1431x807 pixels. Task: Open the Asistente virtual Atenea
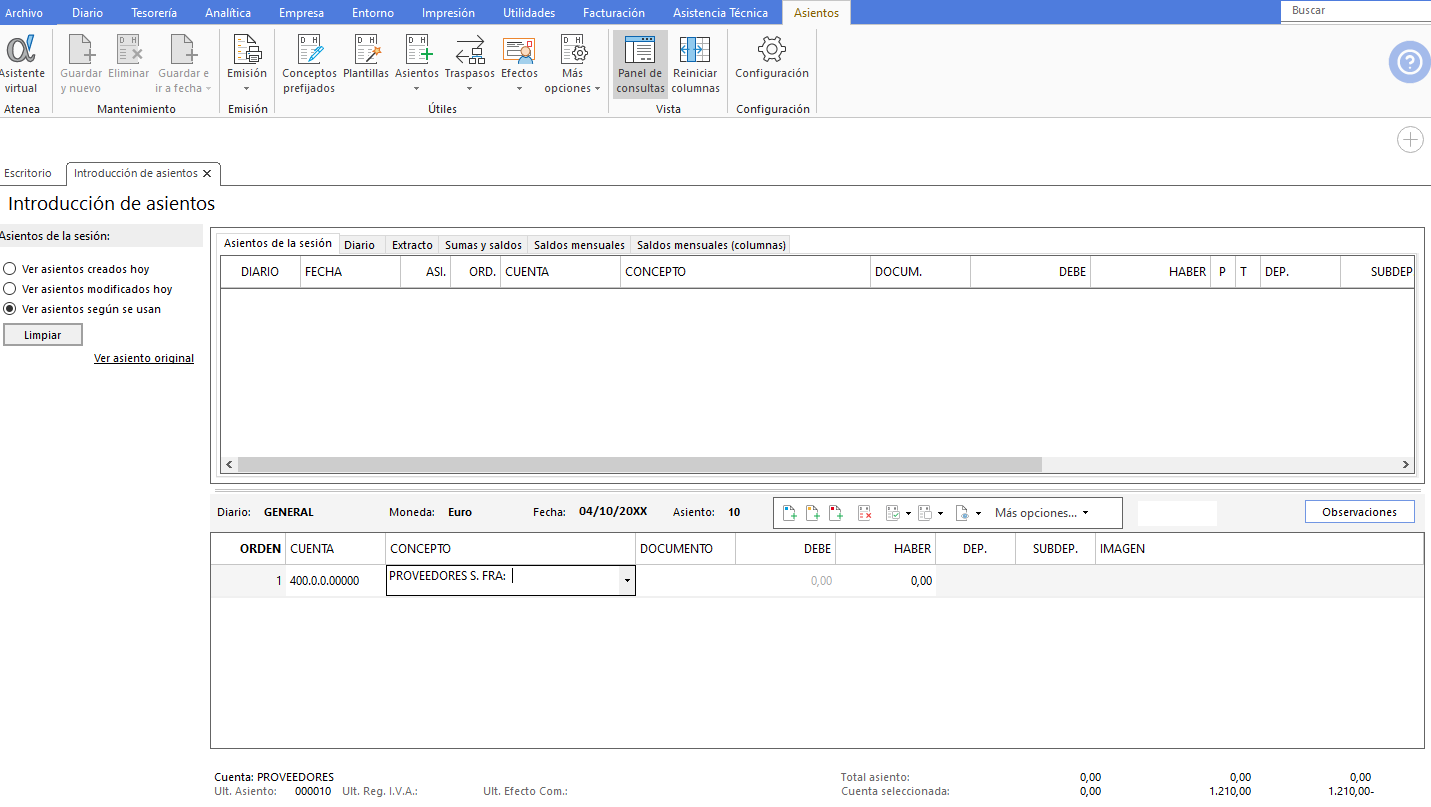(x=21, y=64)
